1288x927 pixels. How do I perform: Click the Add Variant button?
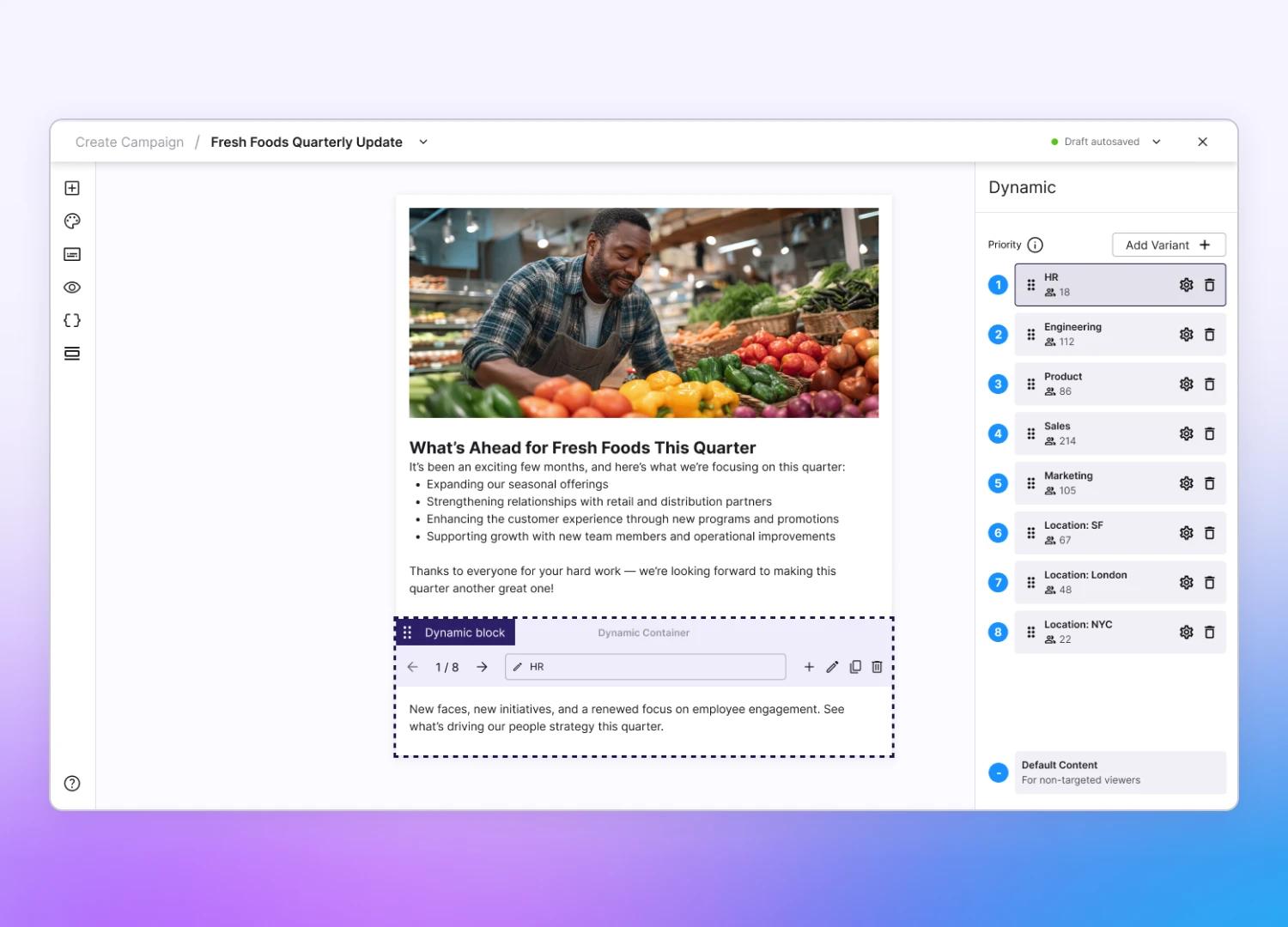[1169, 245]
